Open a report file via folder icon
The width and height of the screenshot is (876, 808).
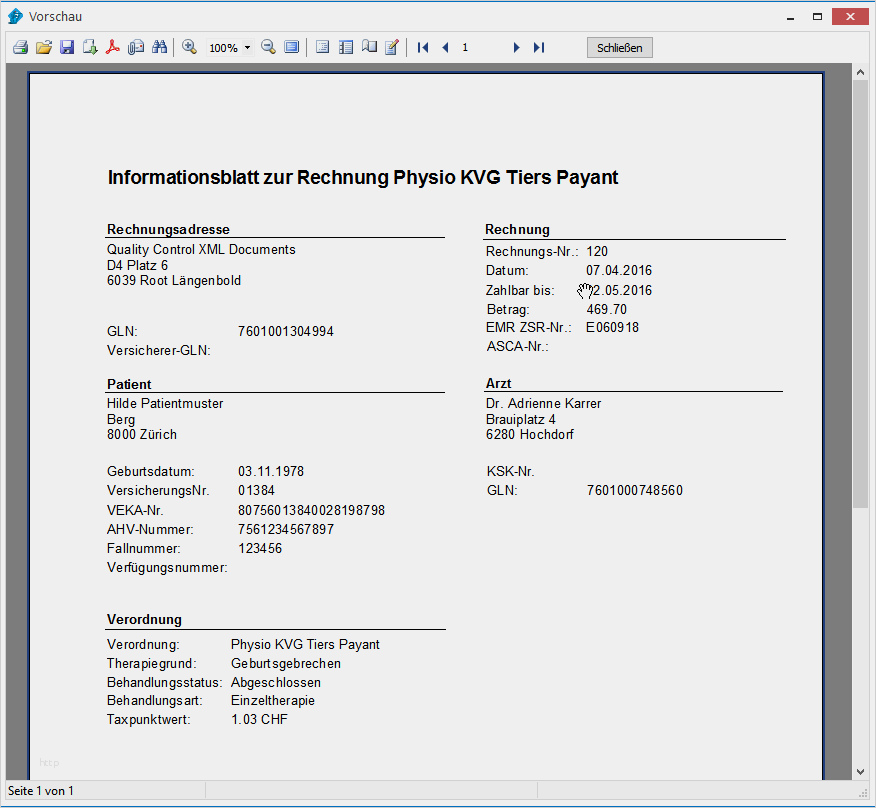[44, 47]
